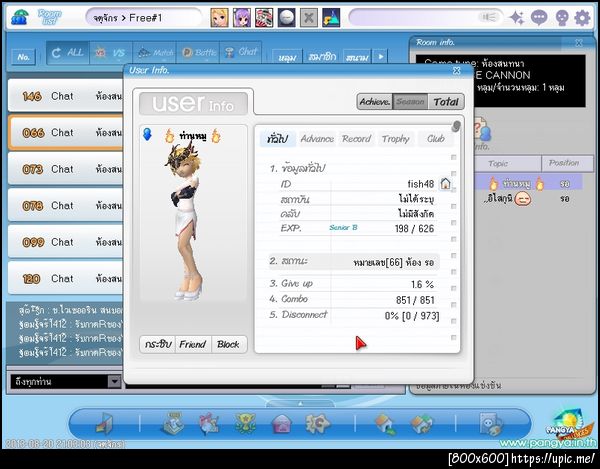Click the megaphone icon in message bar
This screenshot has height=469, width=600.
click(x=489, y=17)
